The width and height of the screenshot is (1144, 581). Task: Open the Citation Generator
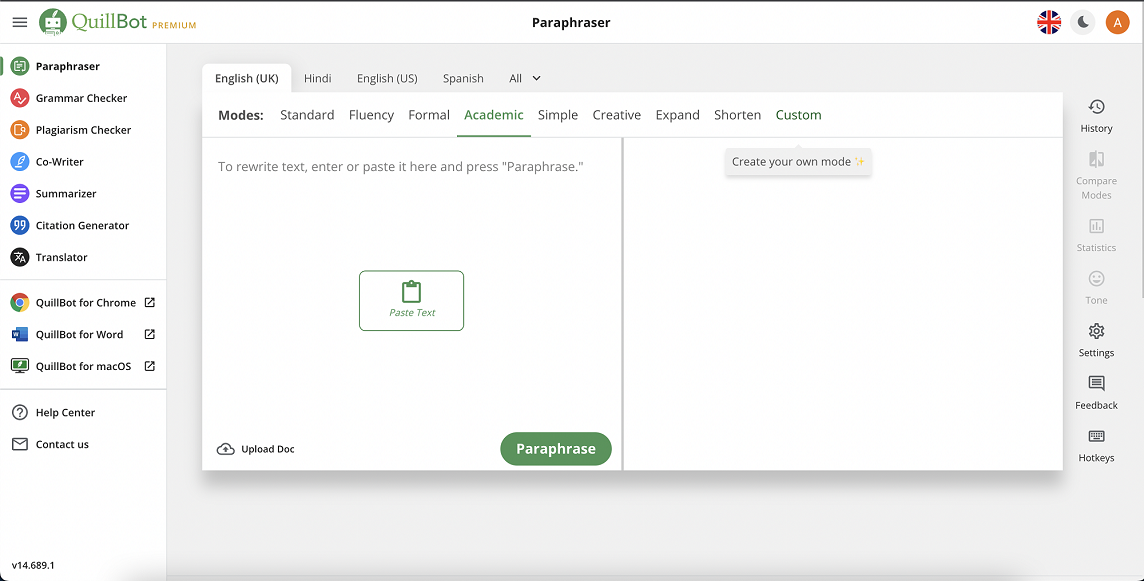(x=82, y=226)
